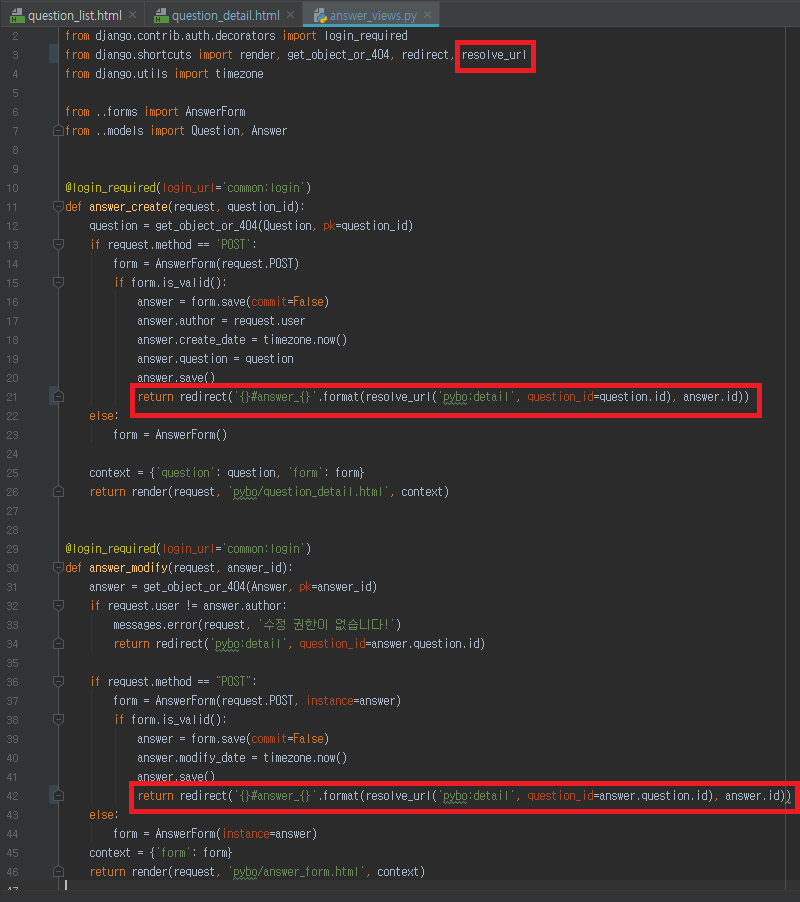Click 'pybo/answer_form.html' string
The image size is (800, 902).
[x=298, y=872]
